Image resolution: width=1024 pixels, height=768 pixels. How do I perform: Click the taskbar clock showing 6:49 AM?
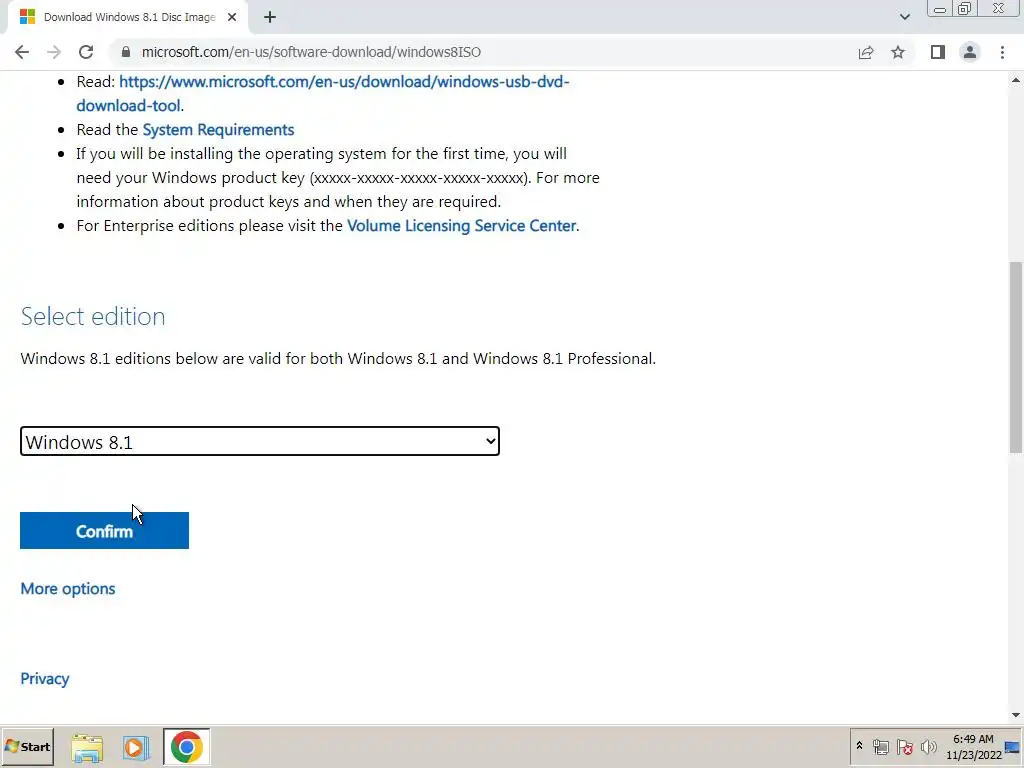973,746
